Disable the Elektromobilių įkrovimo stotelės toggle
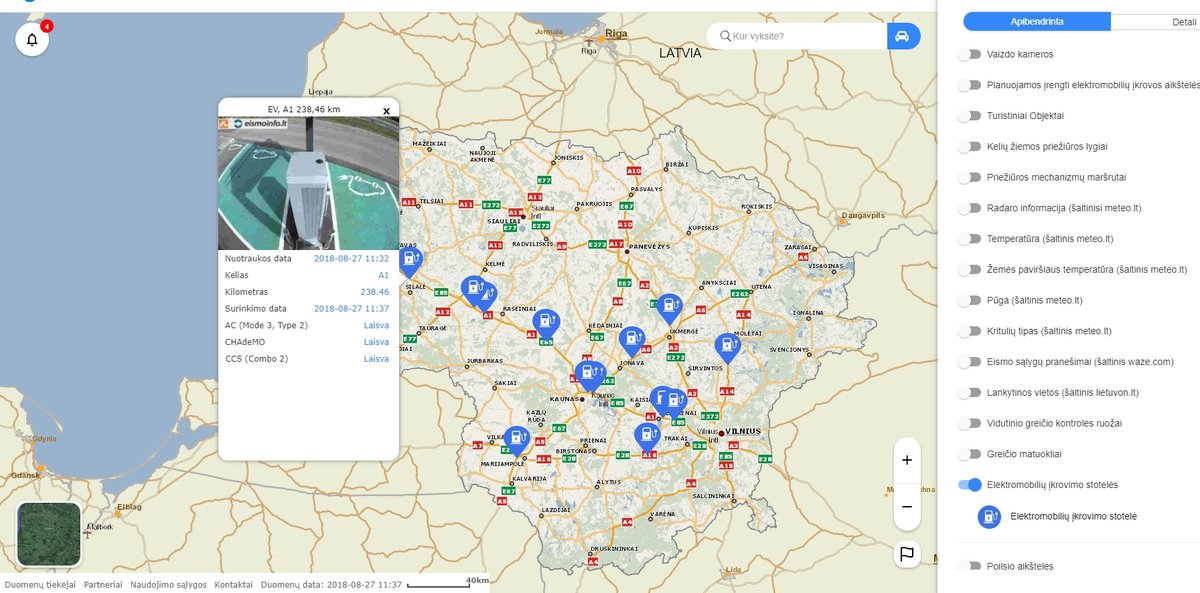This screenshot has height=593, width=1200. (x=969, y=485)
